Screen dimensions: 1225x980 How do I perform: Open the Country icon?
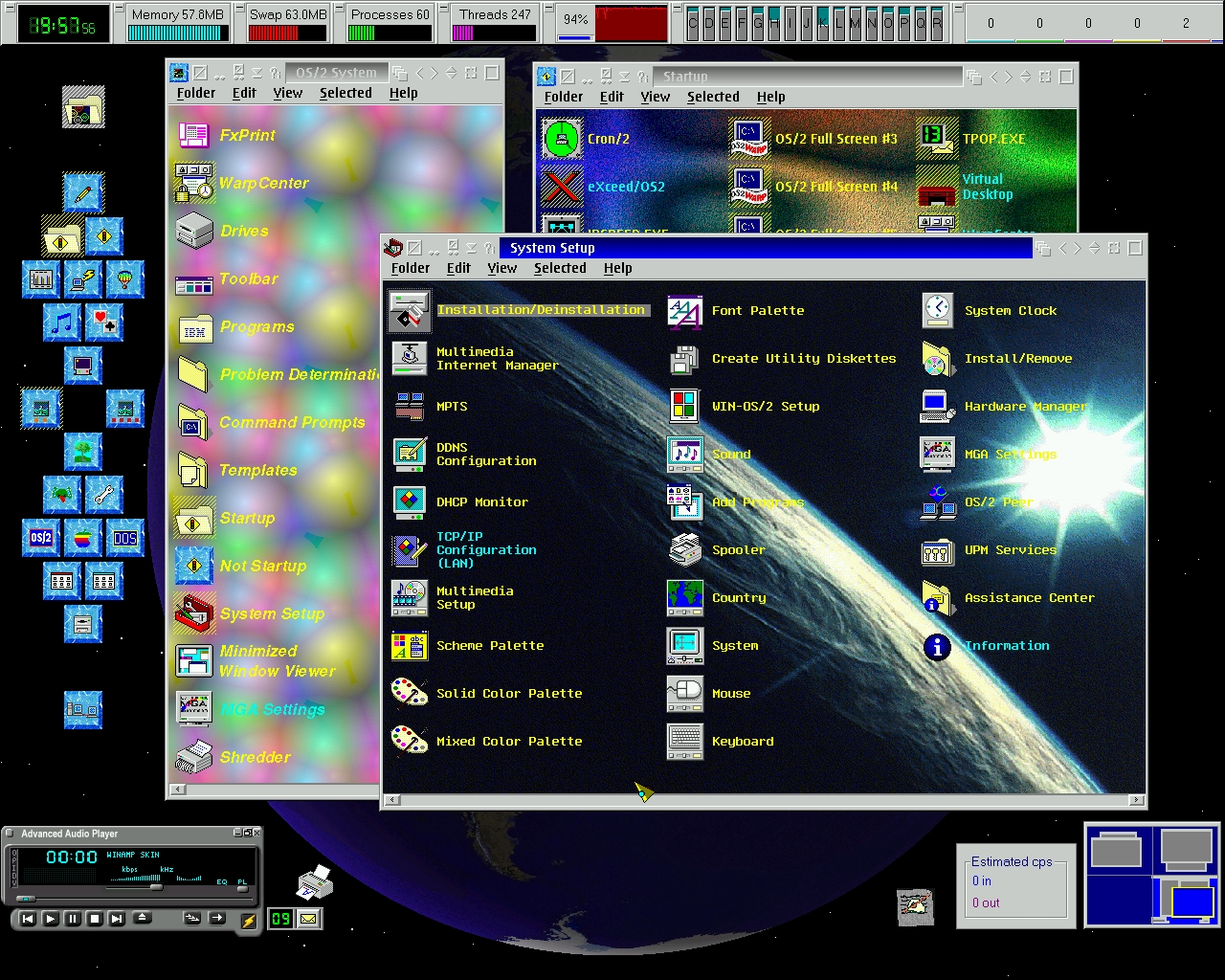coord(685,597)
